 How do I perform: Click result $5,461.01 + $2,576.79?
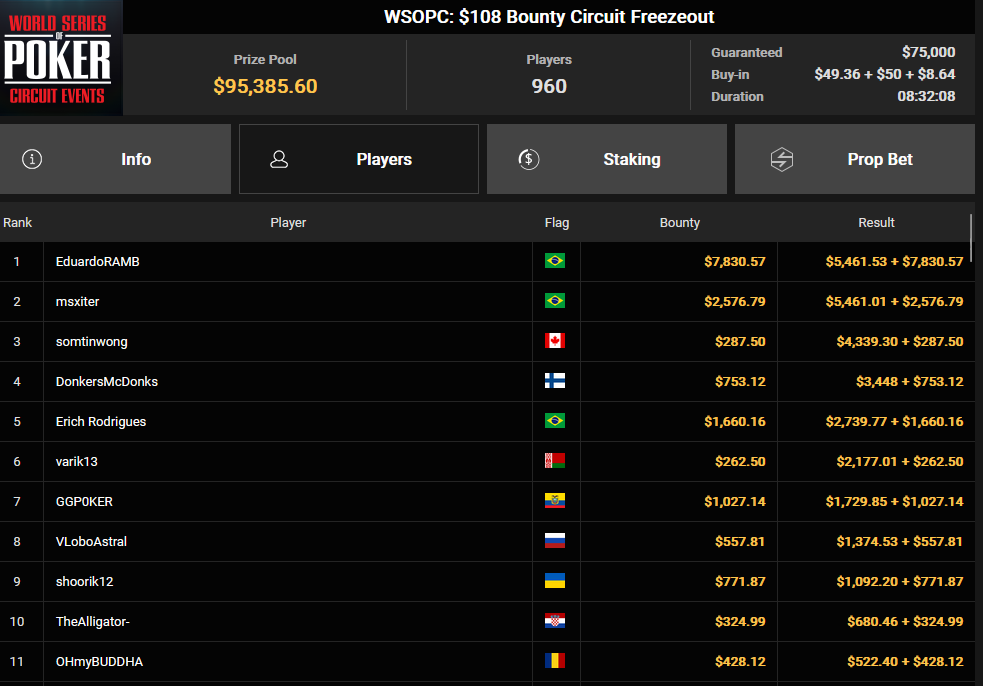[894, 302]
